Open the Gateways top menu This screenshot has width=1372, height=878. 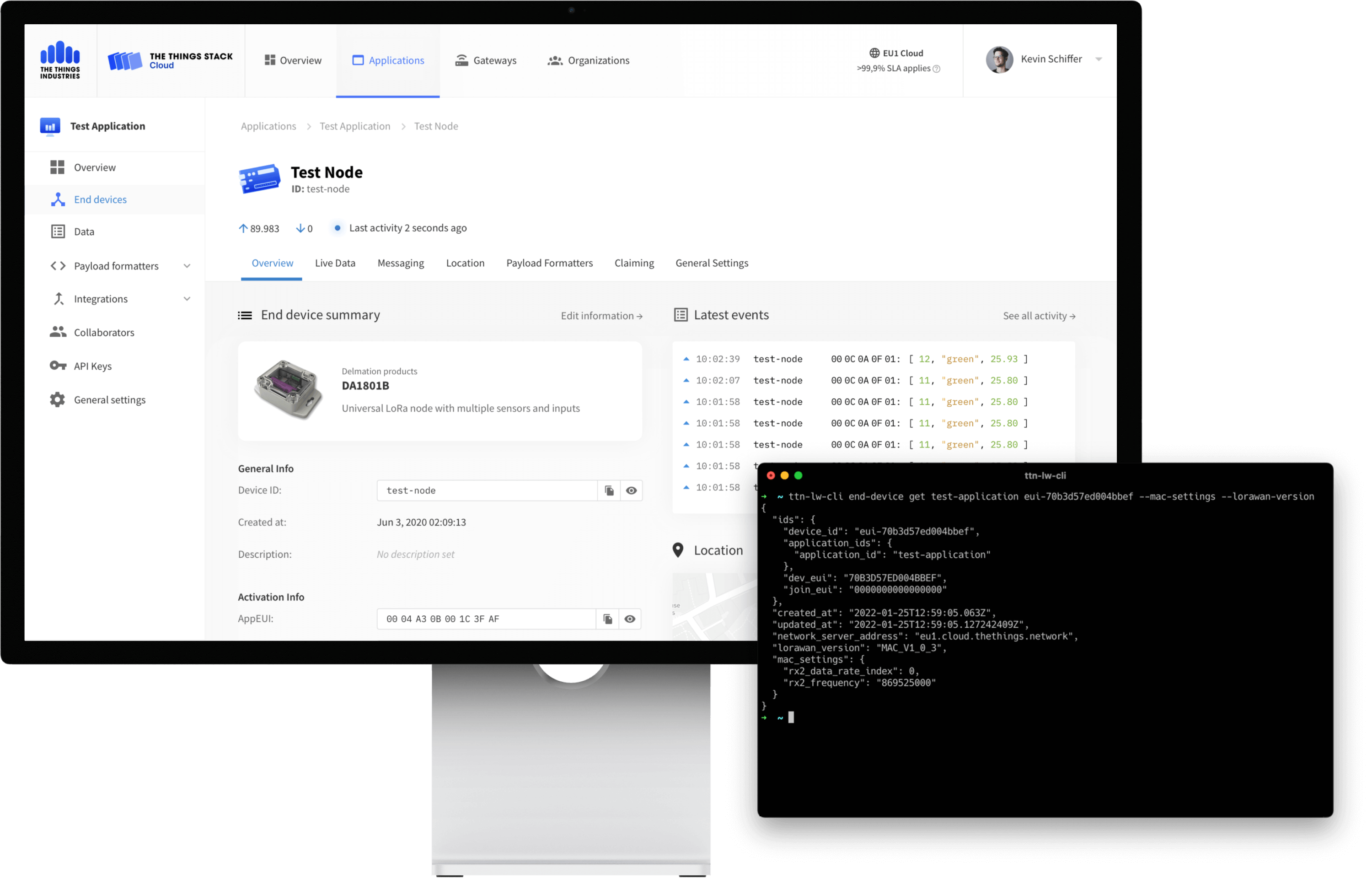click(x=486, y=60)
